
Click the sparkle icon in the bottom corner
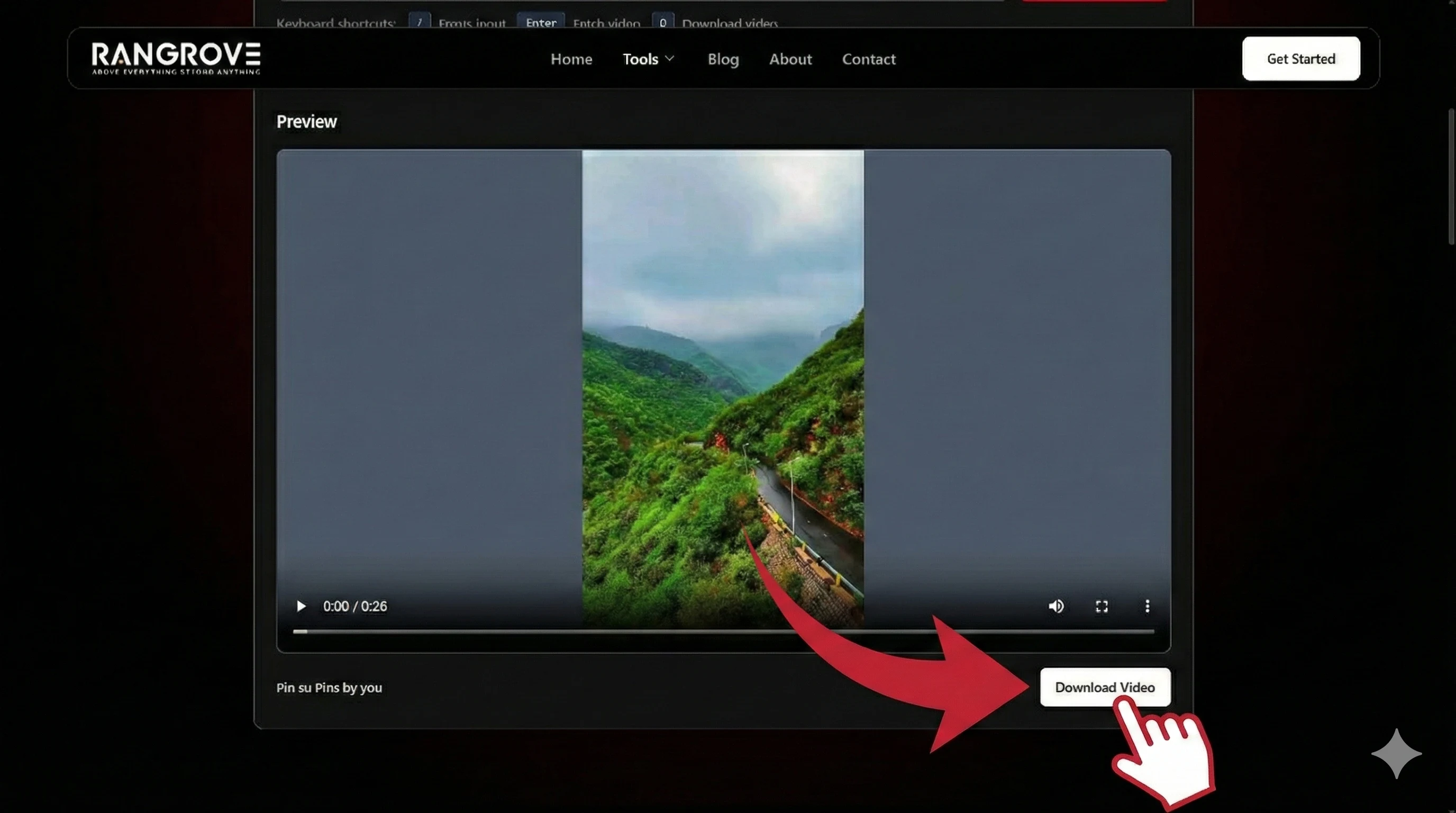tap(1396, 753)
